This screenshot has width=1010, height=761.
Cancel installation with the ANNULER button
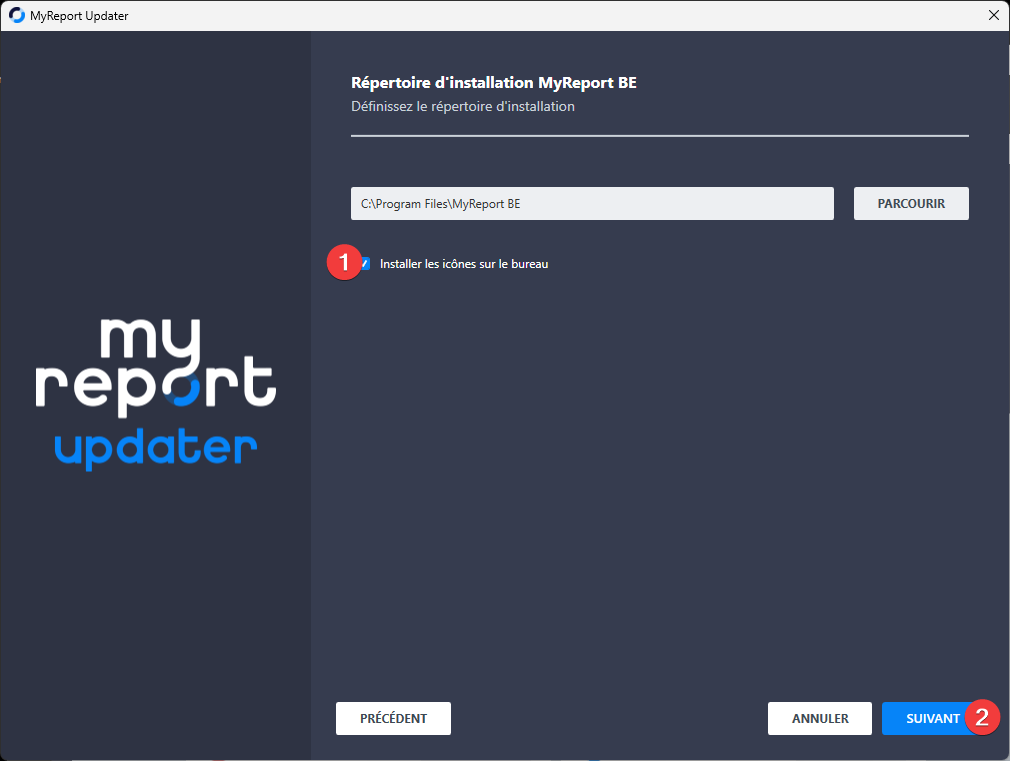819,718
